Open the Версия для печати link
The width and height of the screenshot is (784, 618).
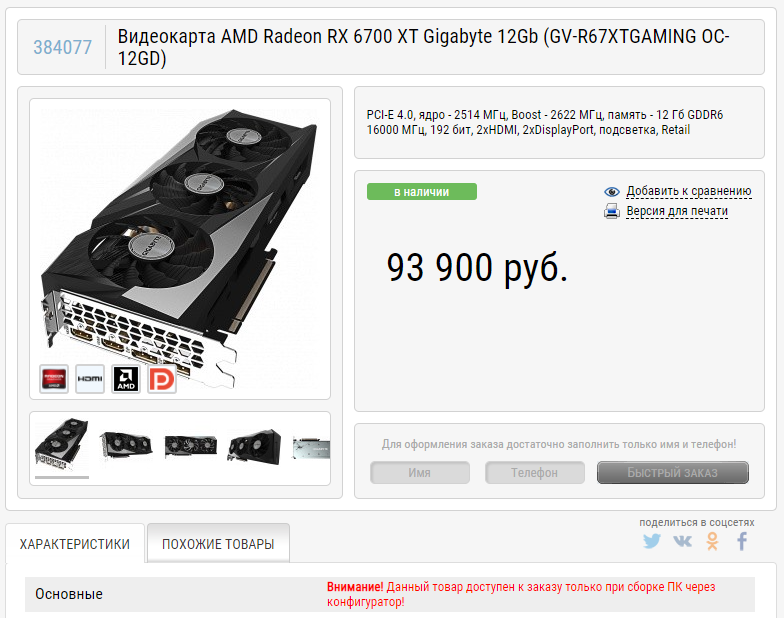pos(677,211)
